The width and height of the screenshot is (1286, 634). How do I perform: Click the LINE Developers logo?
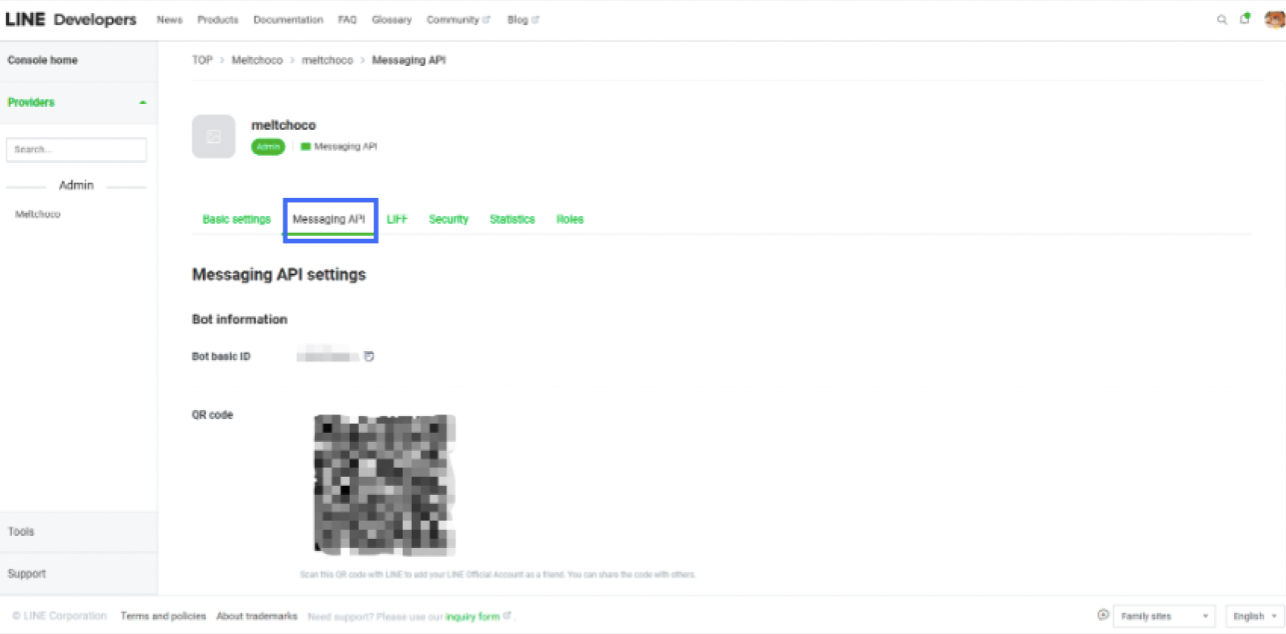[71, 20]
